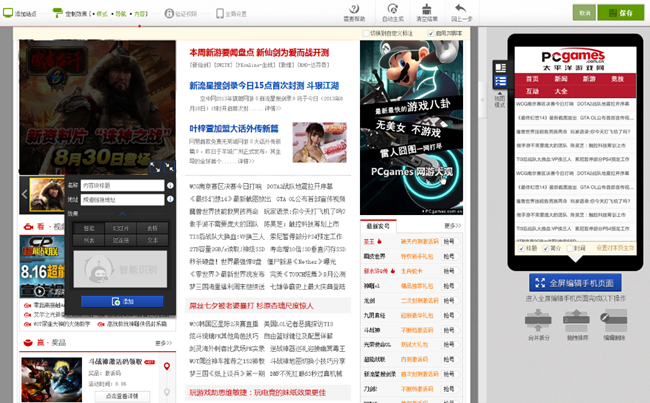Collapse the 效果 section chevron
Image resolution: width=650 pixels, height=403 pixels.
tap(122, 214)
